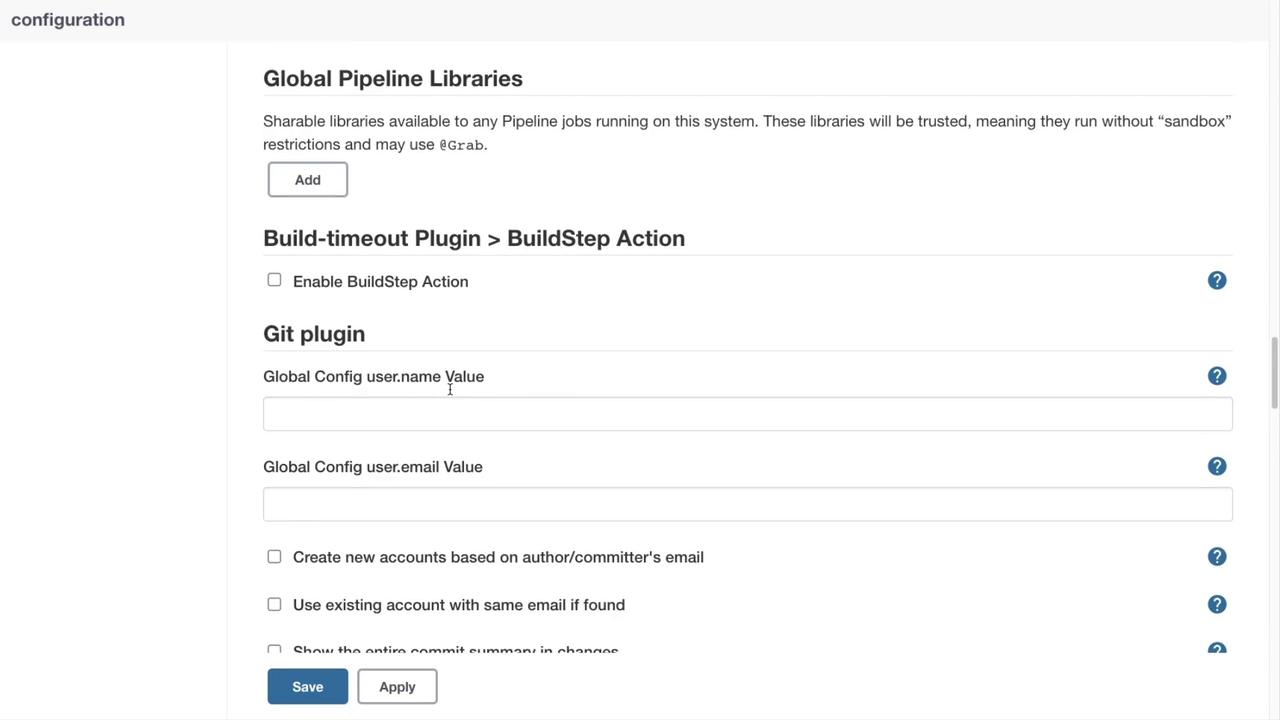Viewport: 1280px width, 720px height.
Task: Check Create new accounts based on author email
Action: pyautogui.click(x=274, y=557)
